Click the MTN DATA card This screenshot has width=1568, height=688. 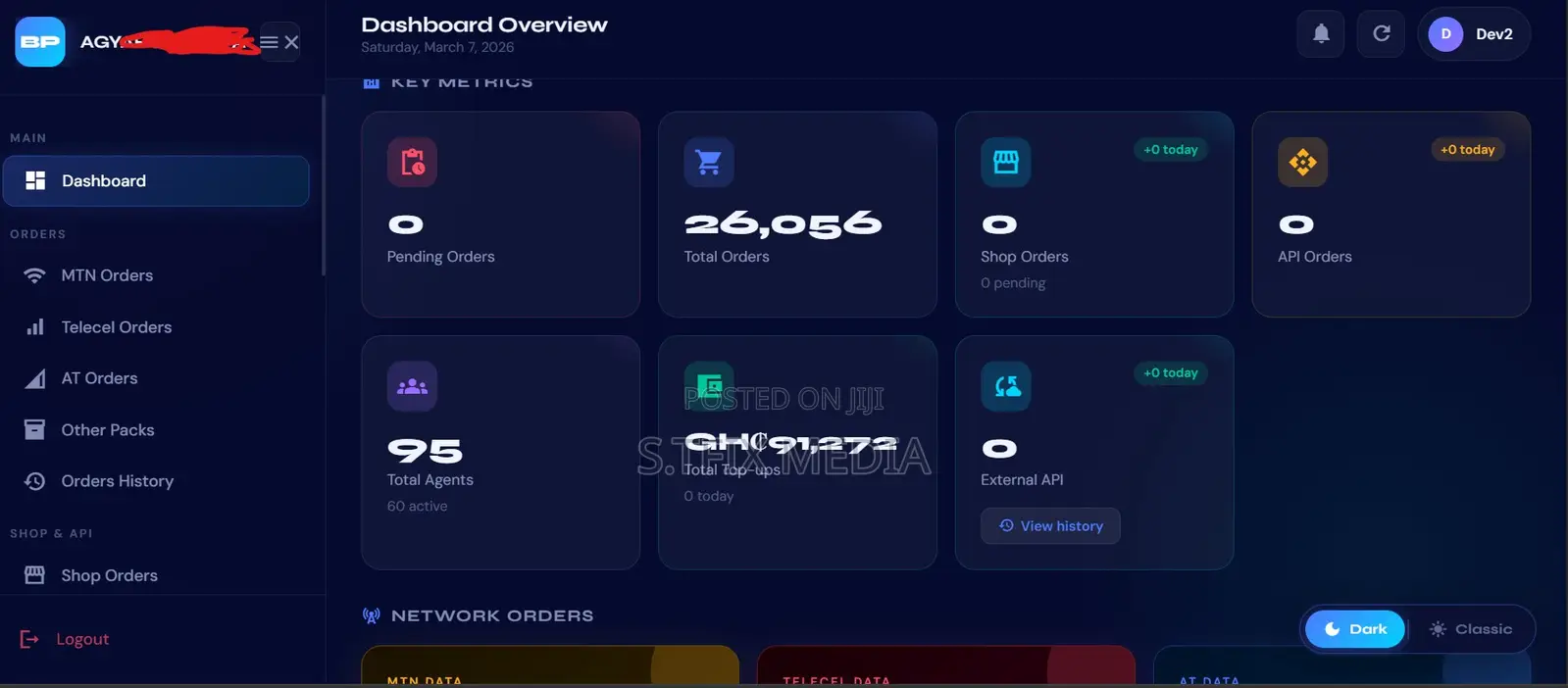[x=550, y=666]
